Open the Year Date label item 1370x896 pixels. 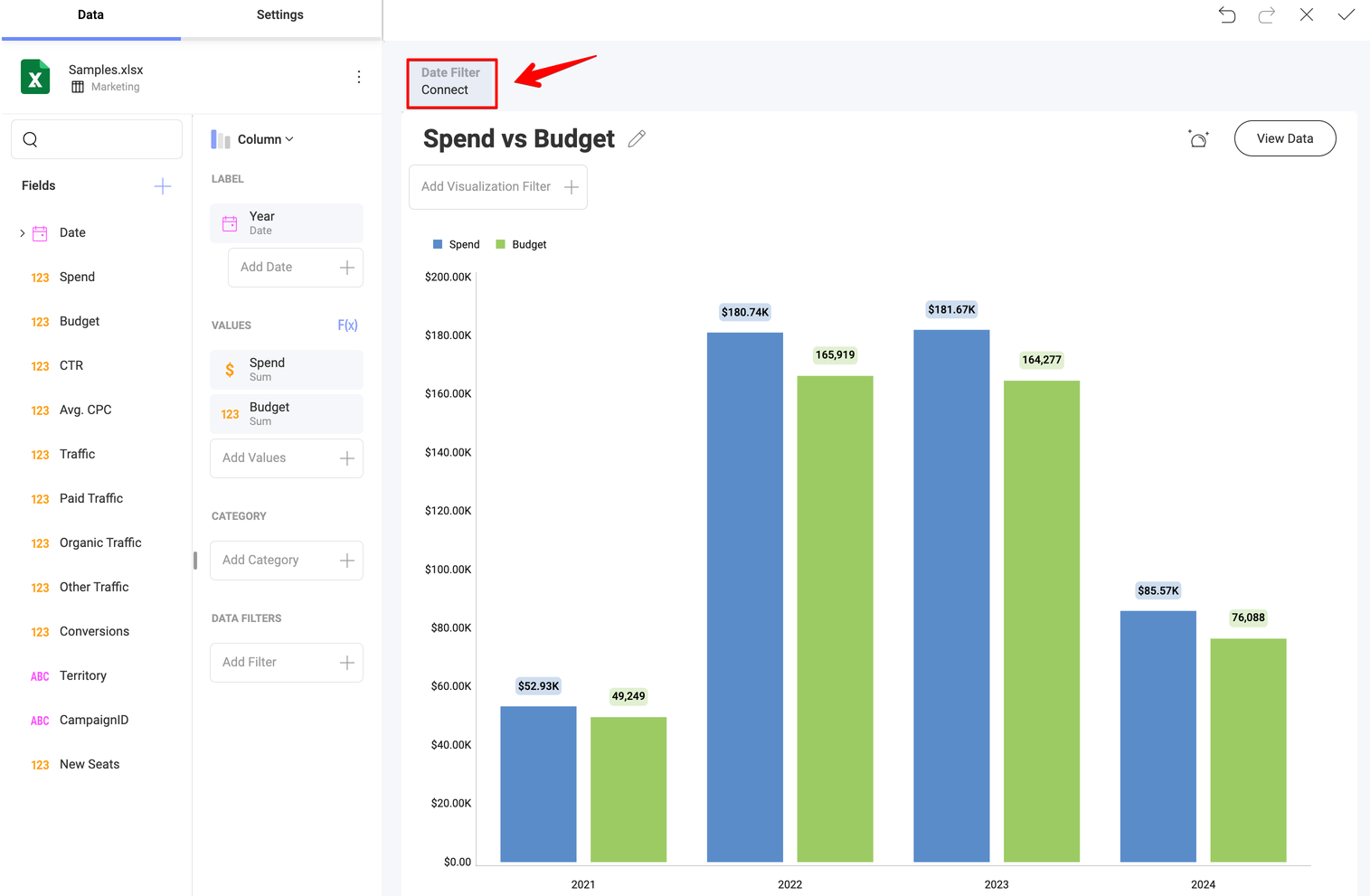coord(287,223)
